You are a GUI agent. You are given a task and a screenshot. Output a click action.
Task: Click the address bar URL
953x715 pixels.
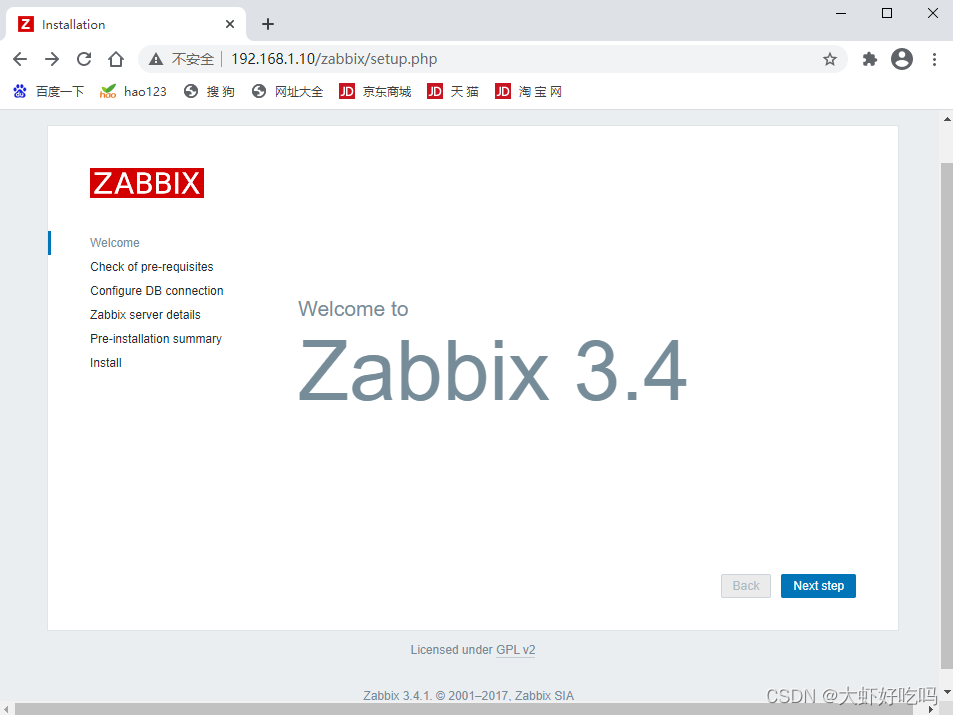coord(334,59)
